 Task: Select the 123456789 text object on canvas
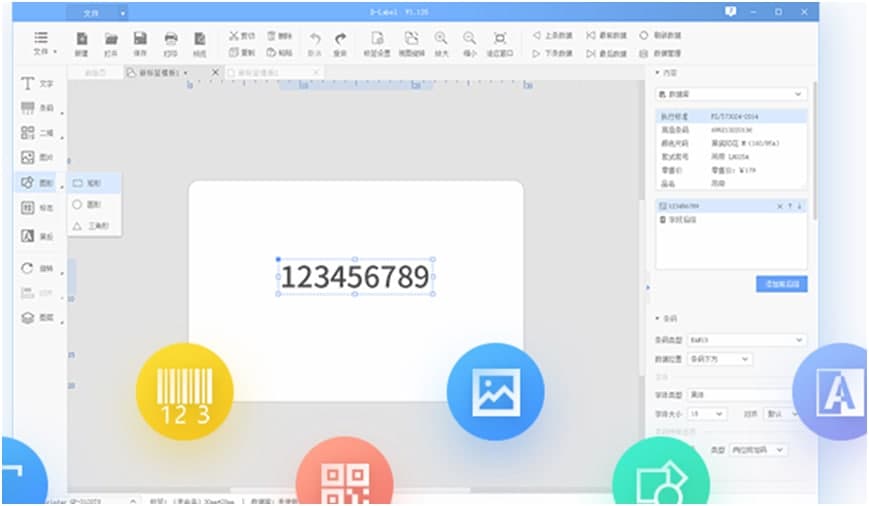355,277
